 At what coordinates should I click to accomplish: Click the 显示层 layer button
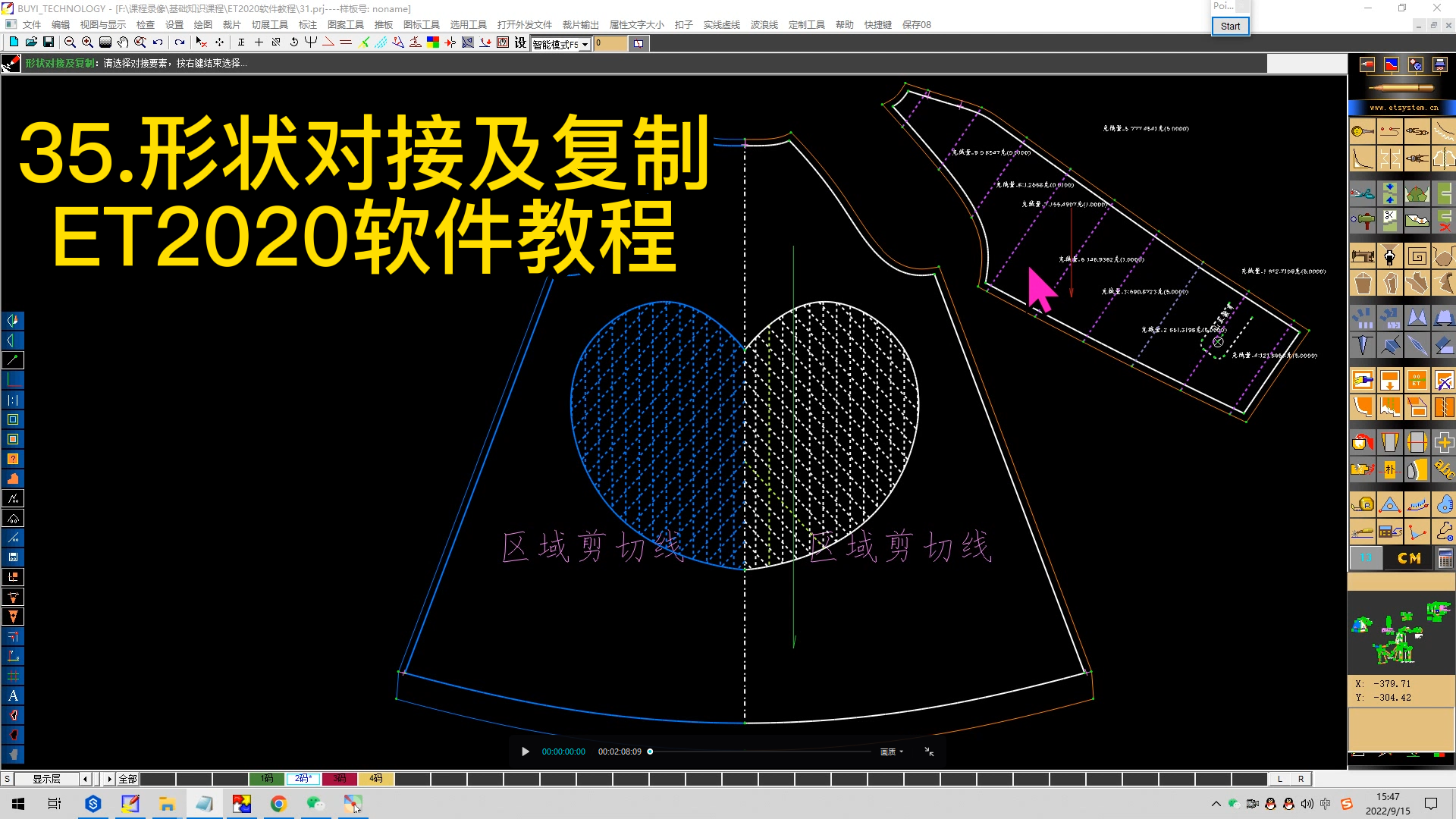[46, 779]
